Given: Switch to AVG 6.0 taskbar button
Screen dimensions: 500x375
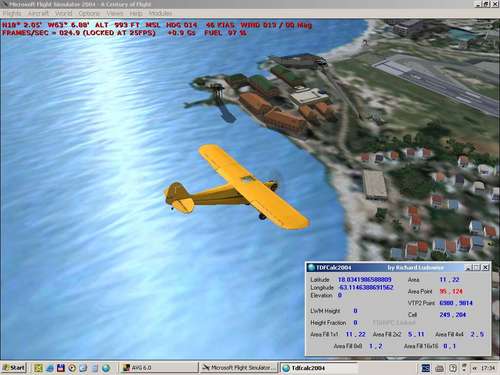Looking at the screenshot, I should click(159, 368).
